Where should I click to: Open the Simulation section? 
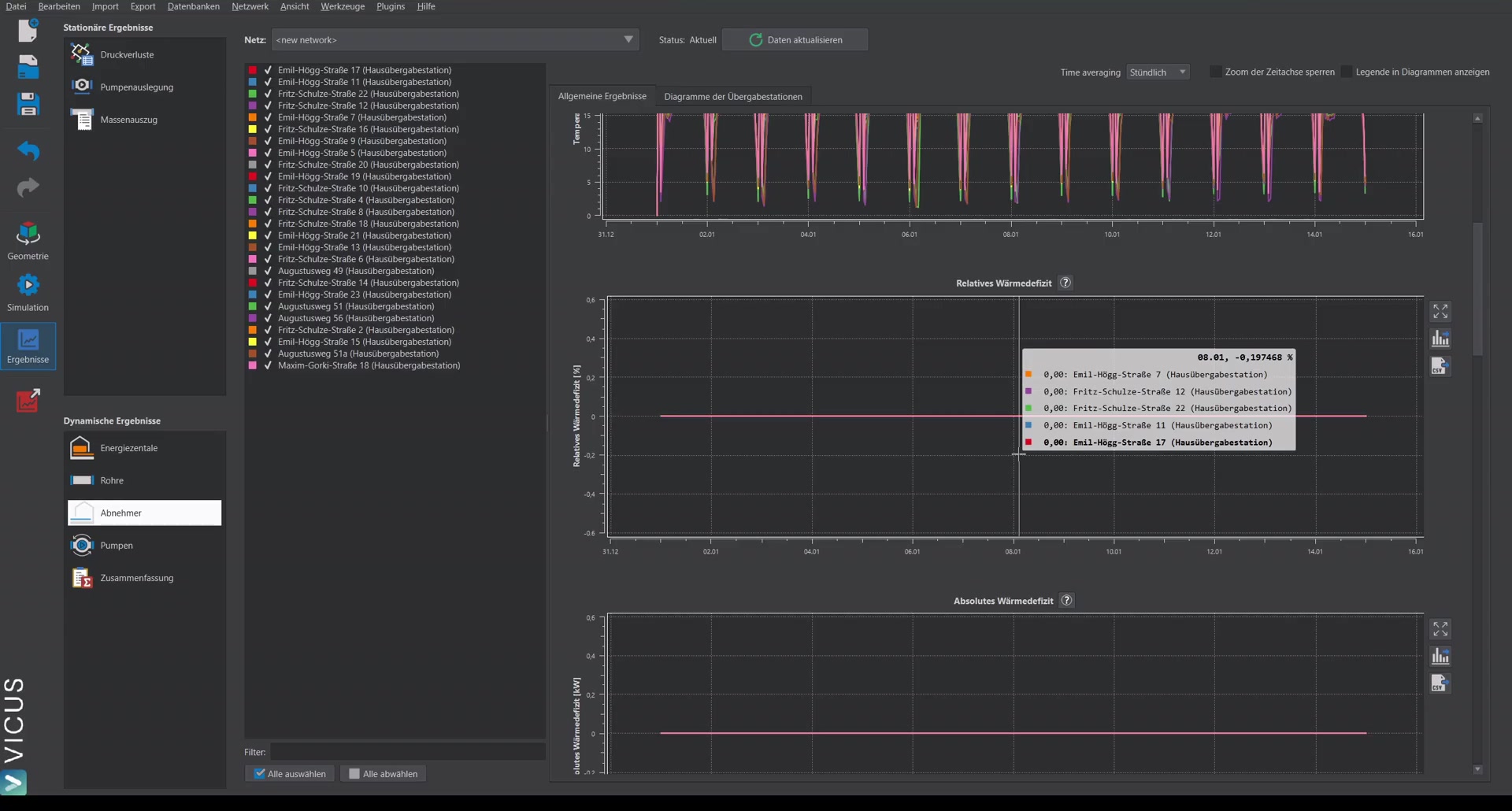[28, 292]
